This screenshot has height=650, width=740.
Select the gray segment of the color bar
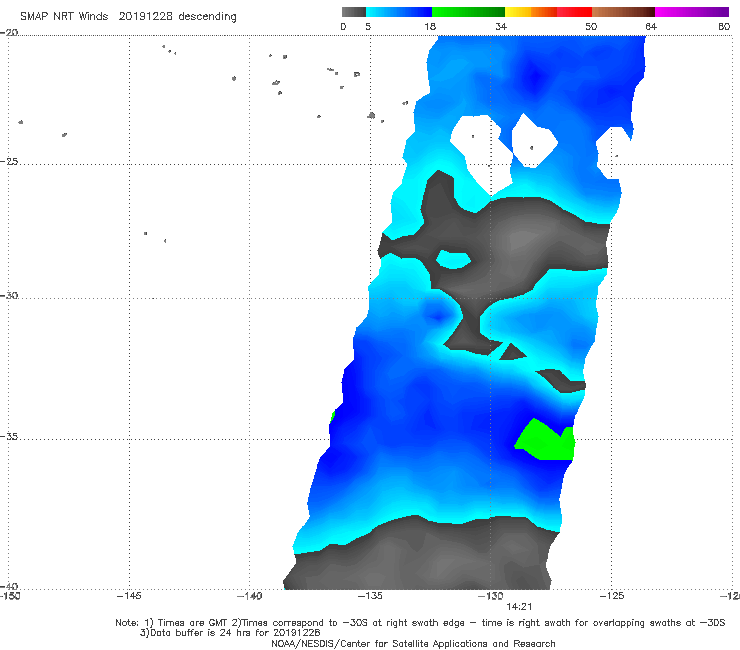coord(353,12)
